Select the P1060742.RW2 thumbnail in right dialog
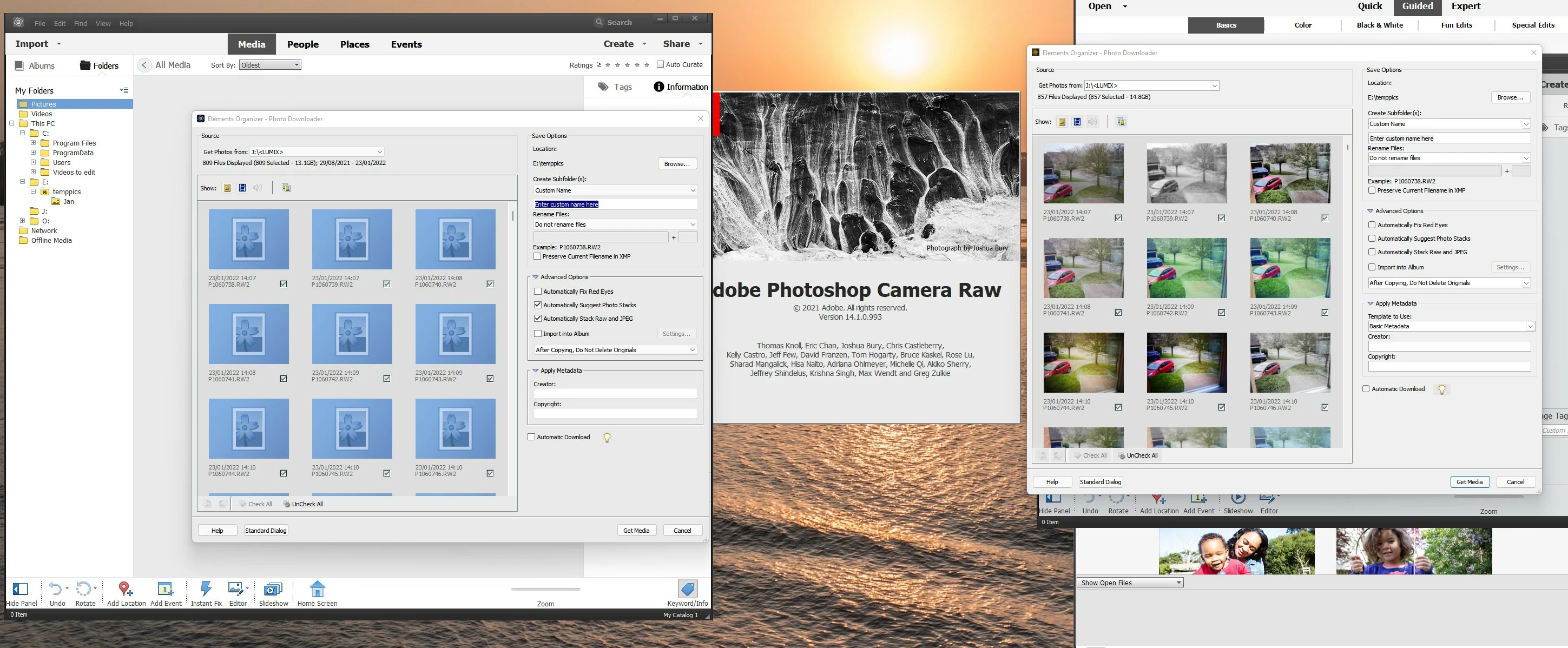Image resolution: width=1568 pixels, height=648 pixels. coord(1187,268)
